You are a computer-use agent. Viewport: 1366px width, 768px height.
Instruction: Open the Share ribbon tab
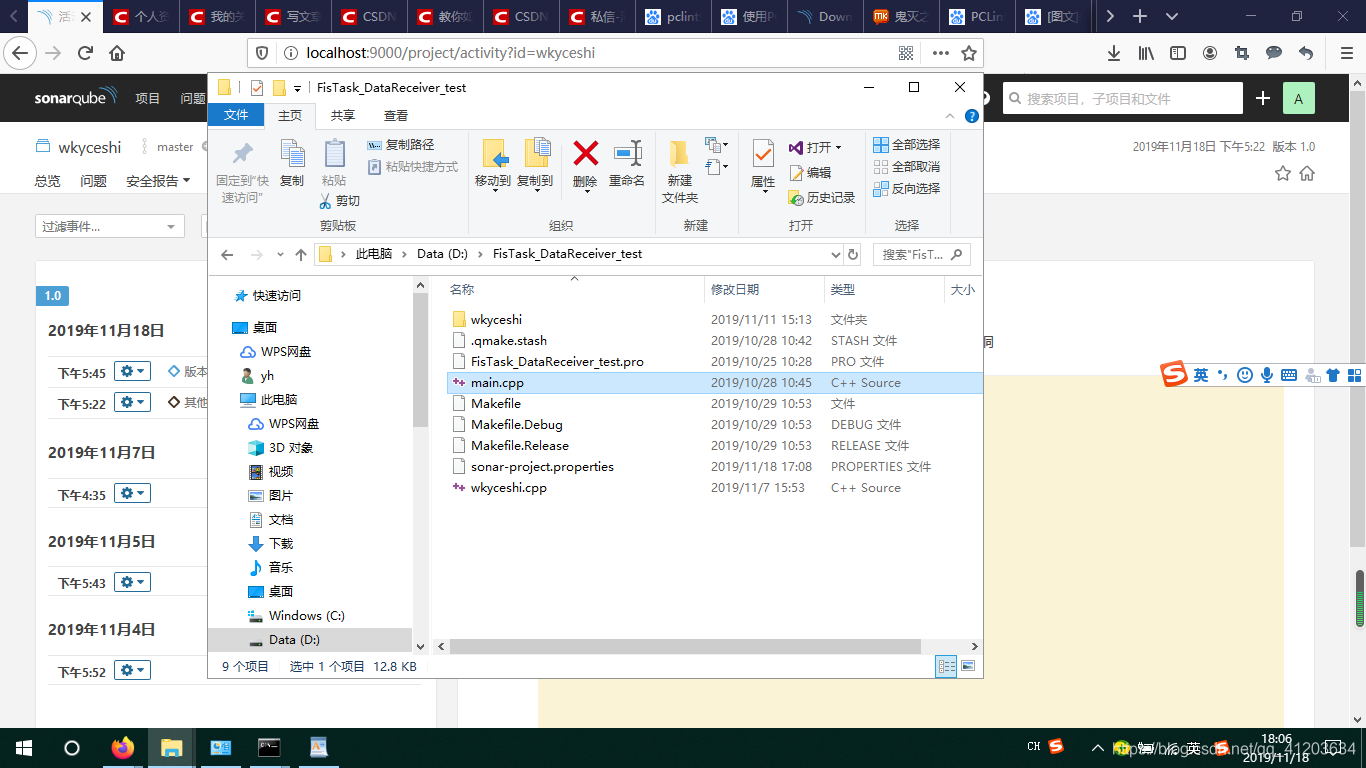tap(343, 116)
